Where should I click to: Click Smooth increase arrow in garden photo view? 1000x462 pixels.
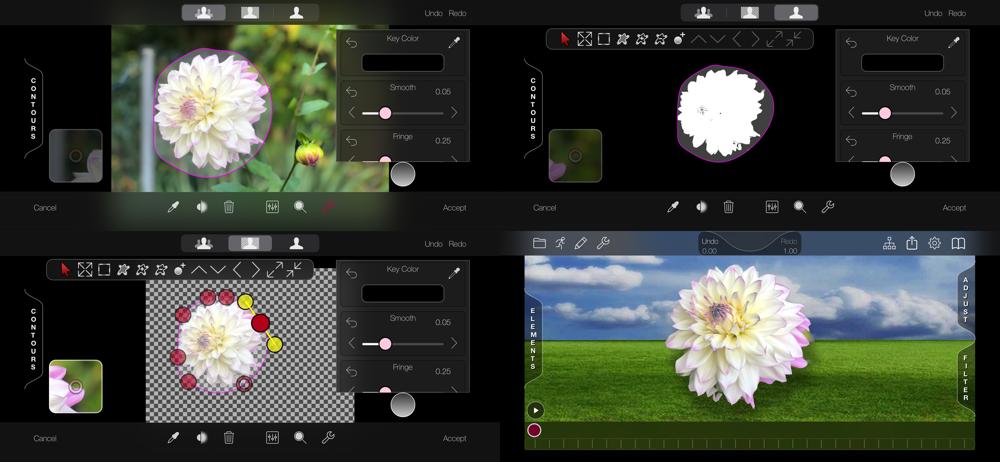coord(454,113)
